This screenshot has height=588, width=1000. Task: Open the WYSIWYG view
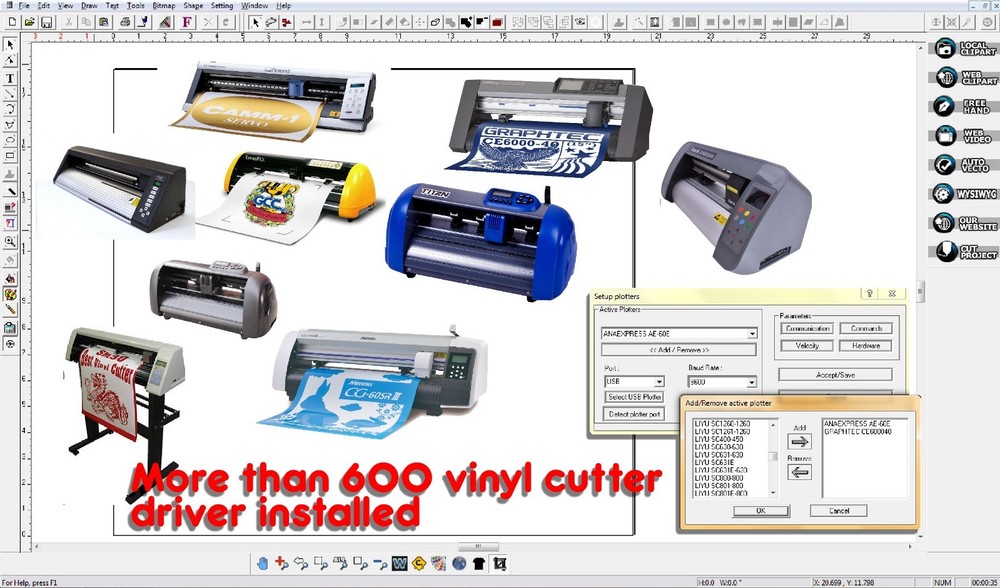944,193
